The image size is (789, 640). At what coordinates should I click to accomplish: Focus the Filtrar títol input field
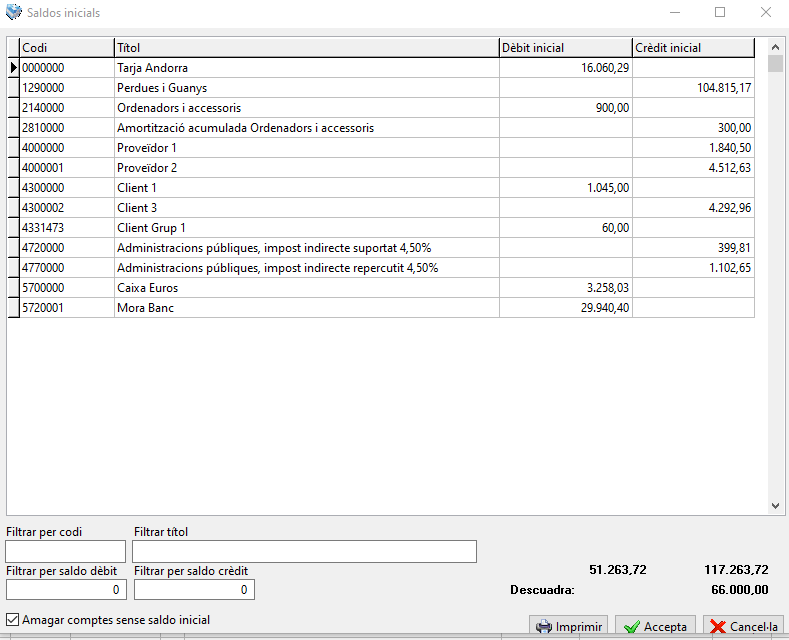pos(304,551)
